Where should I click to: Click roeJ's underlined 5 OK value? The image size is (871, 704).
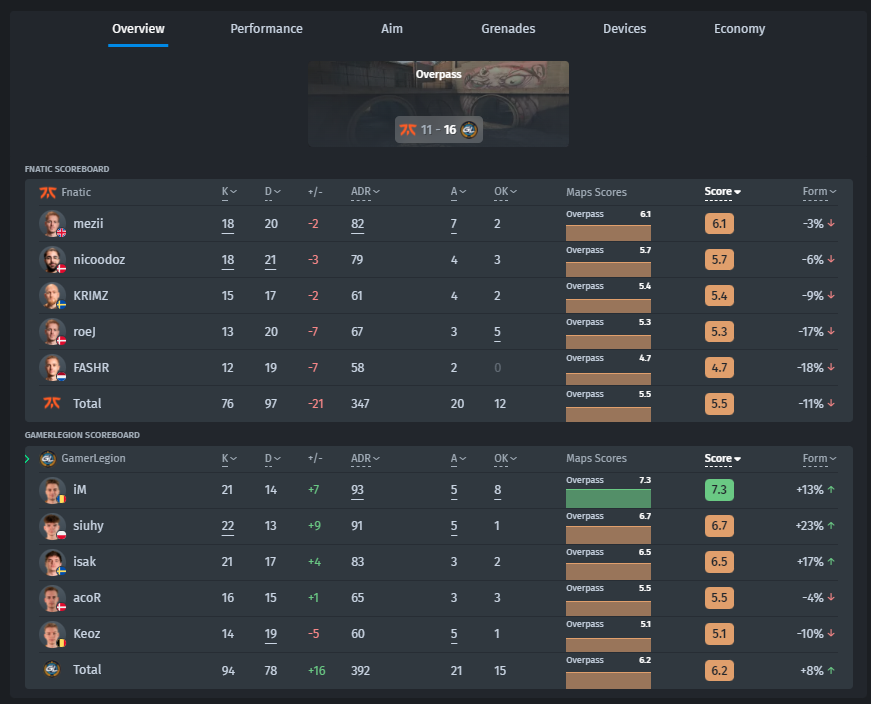pos(497,332)
